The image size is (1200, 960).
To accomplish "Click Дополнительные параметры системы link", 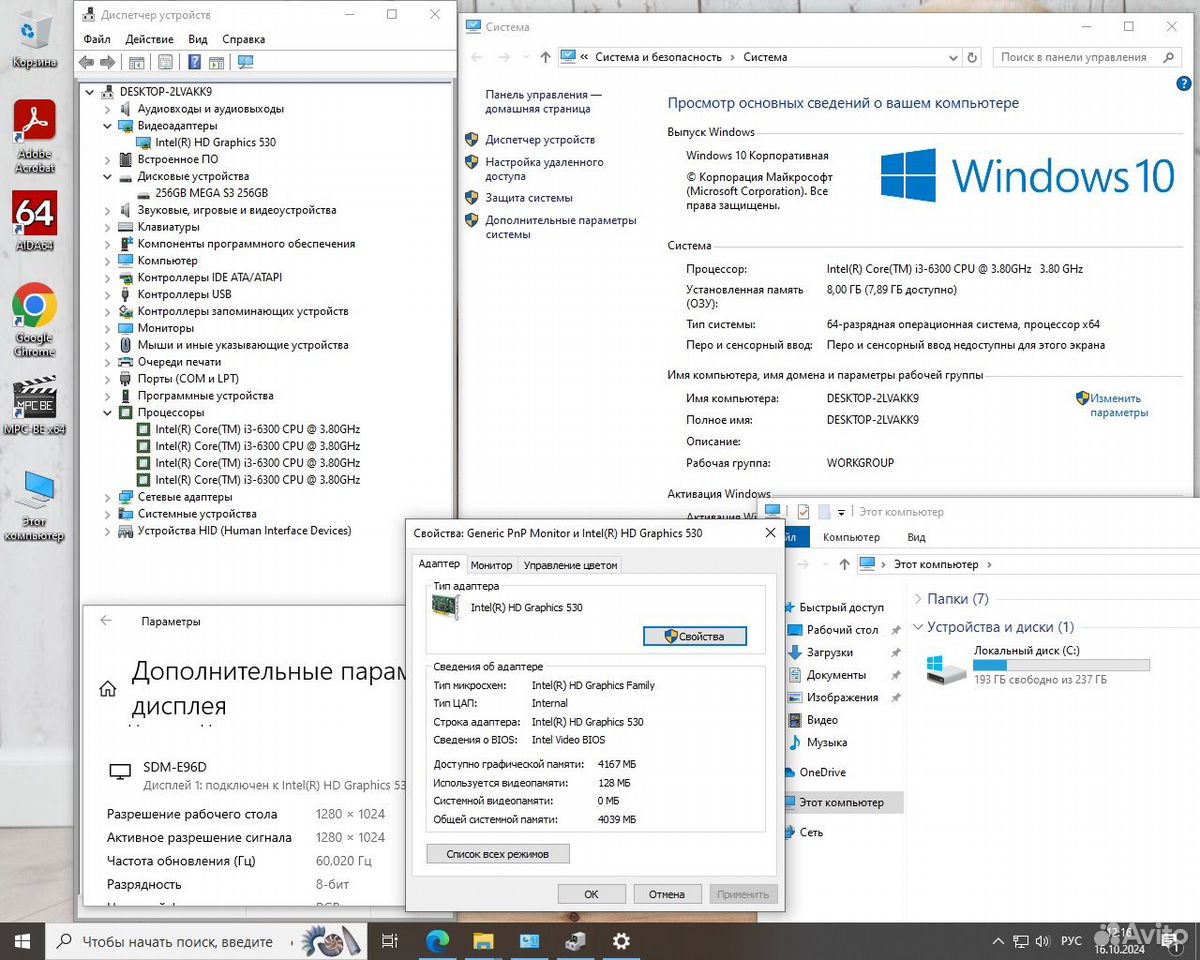I will 561,227.
